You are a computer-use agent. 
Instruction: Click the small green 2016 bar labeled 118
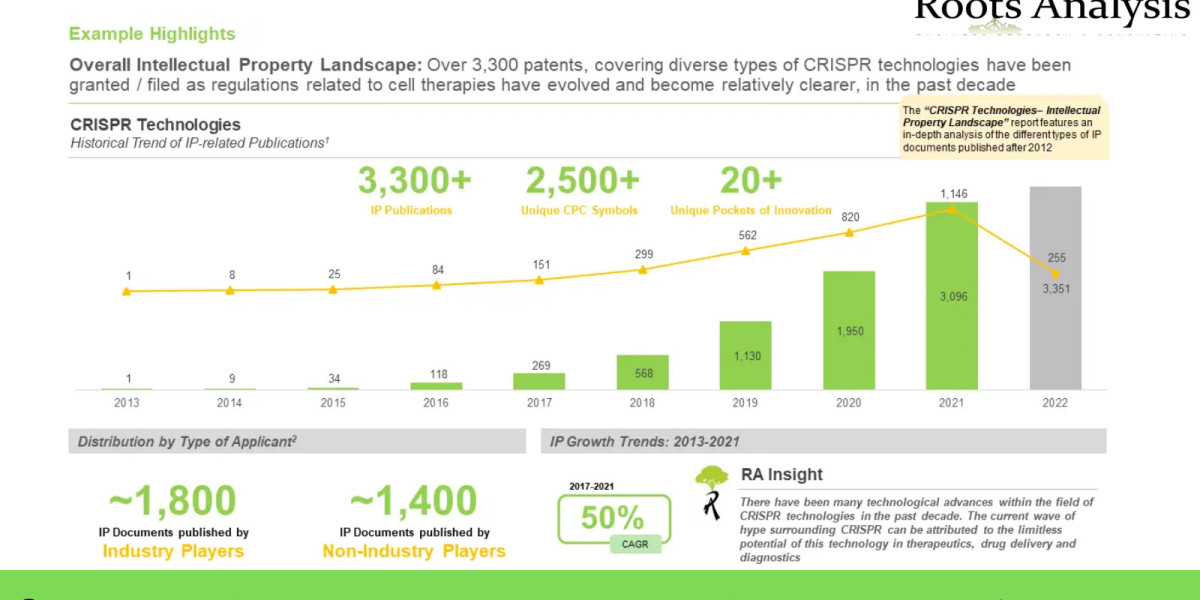(435, 384)
